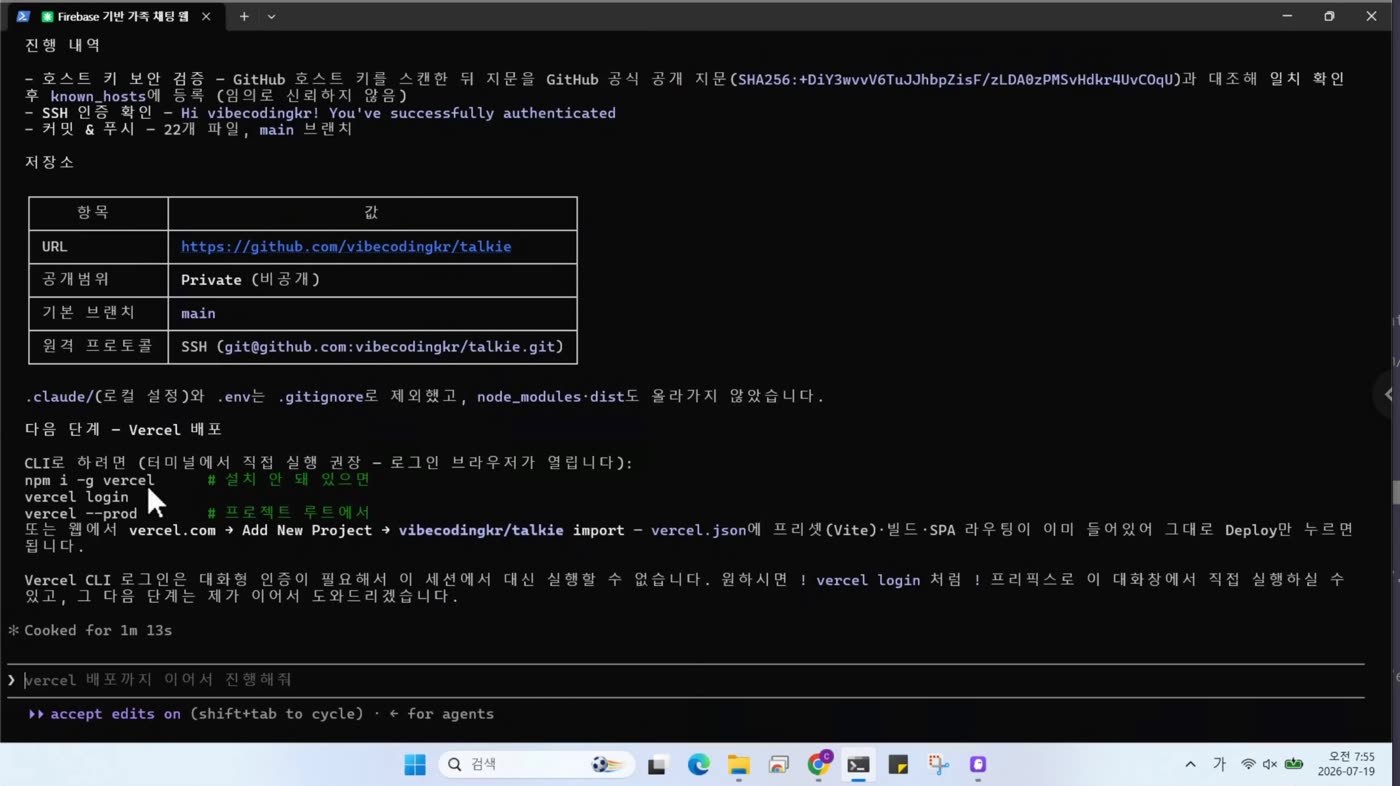
Task: Open Sticky Notes from the taskbar
Action: [x=898, y=765]
